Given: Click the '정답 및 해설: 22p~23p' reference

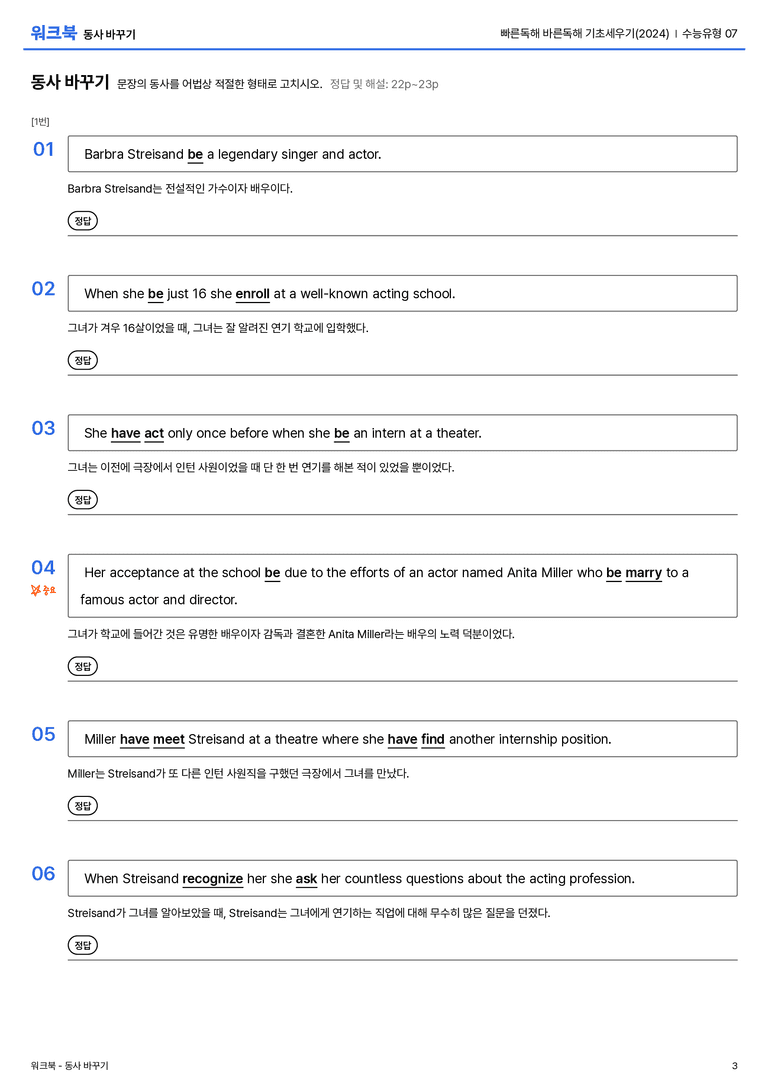Looking at the screenshot, I should pos(384,84).
